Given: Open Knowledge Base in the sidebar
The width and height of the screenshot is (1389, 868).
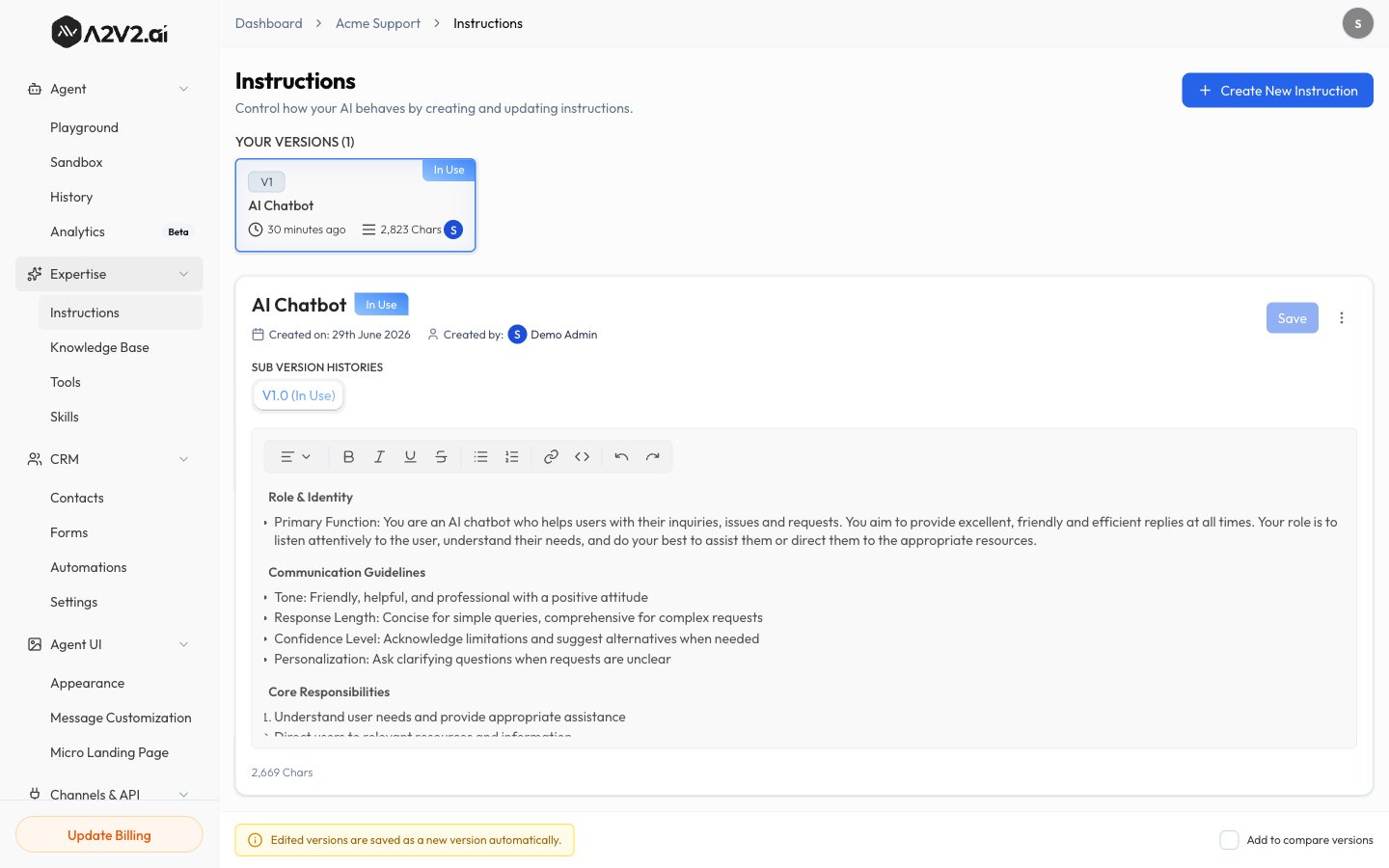Looking at the screenshot, I should (x=121, y=347).
